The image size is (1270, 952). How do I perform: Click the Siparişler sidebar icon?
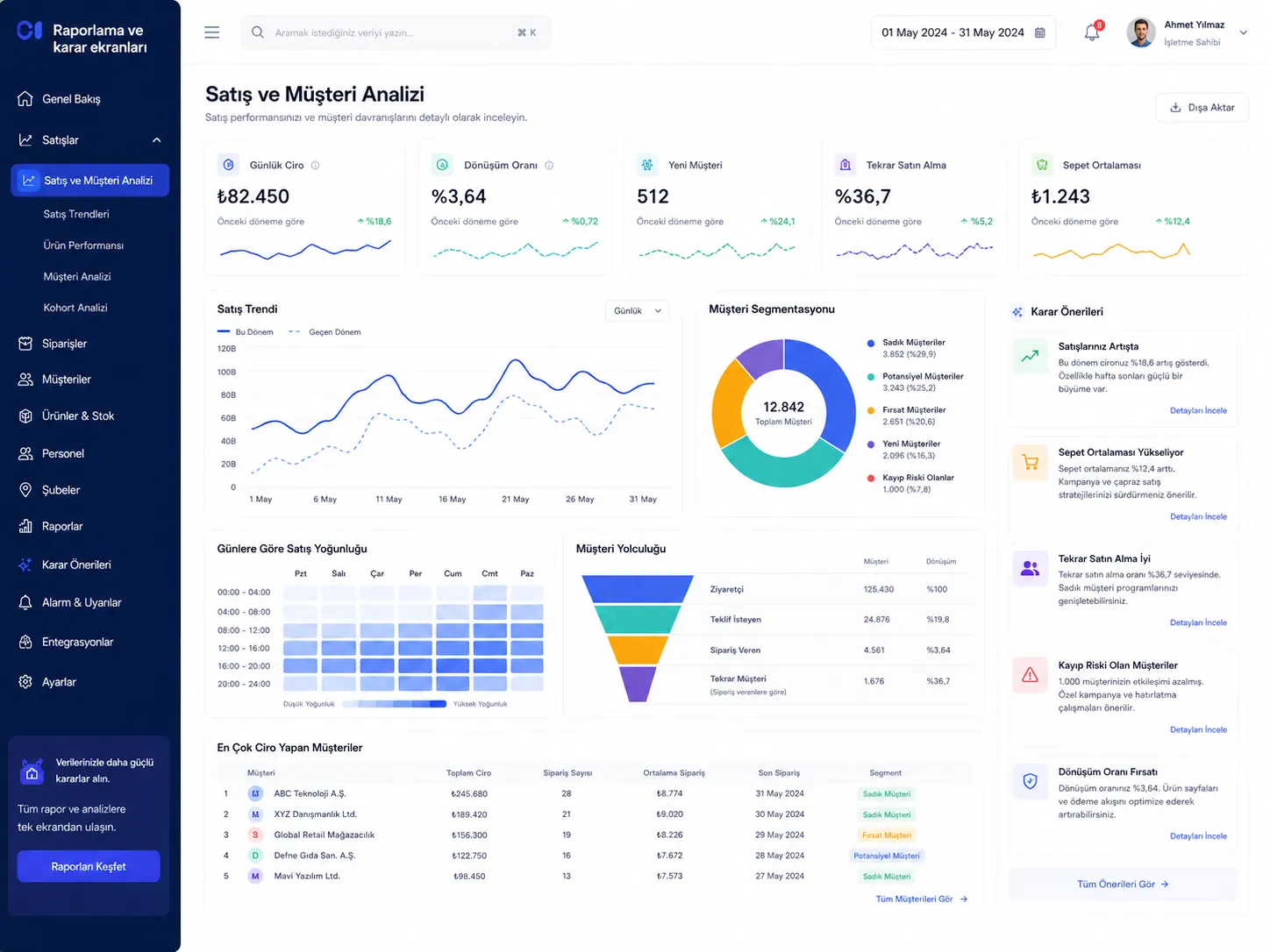click(x=25, y=344)
